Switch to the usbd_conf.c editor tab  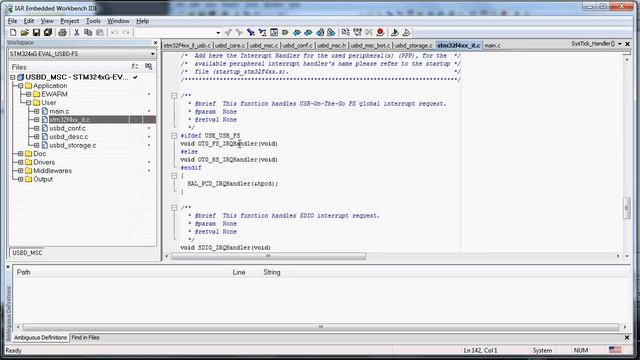(297, 45)
